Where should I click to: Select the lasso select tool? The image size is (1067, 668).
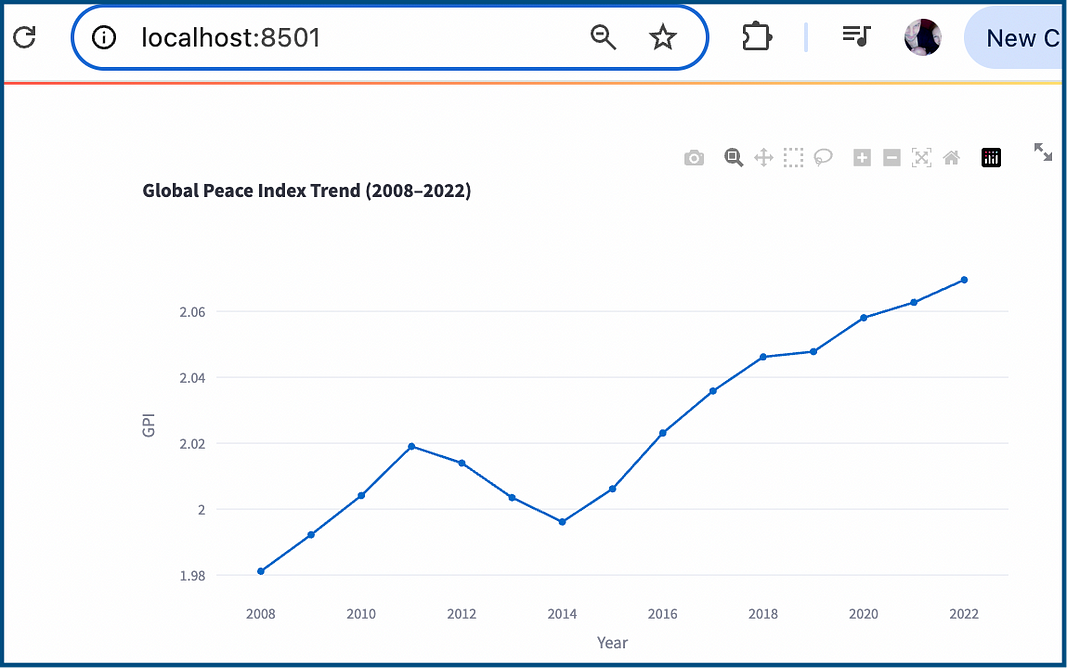tap(823, 158)
